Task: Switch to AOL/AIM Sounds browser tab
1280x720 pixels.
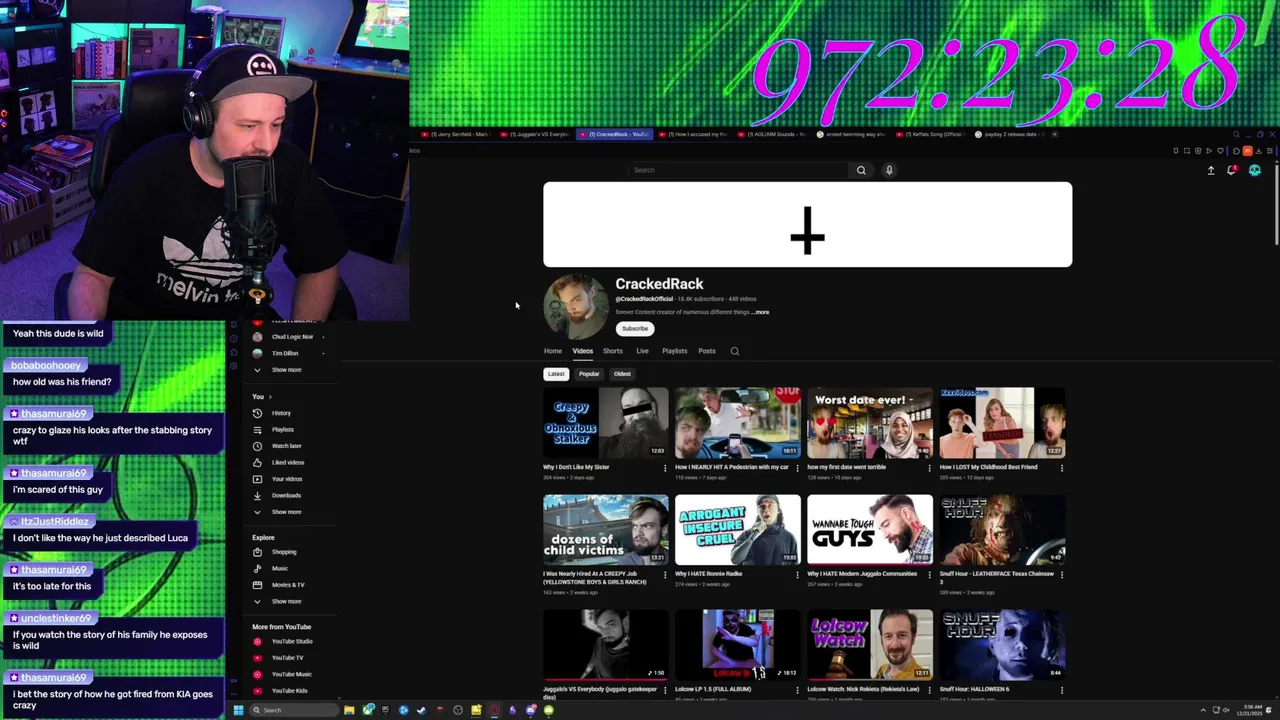Action: (x=773, y=134)
